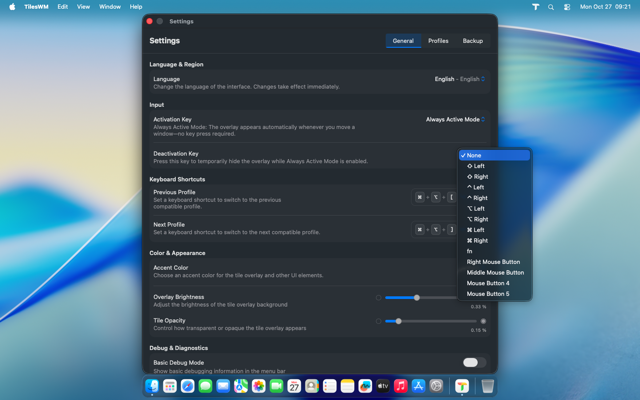Viewport: 640px width, 400px height.
Task: Open the Language dropdown
Action: pyautogui.click(x=460, y=79)
